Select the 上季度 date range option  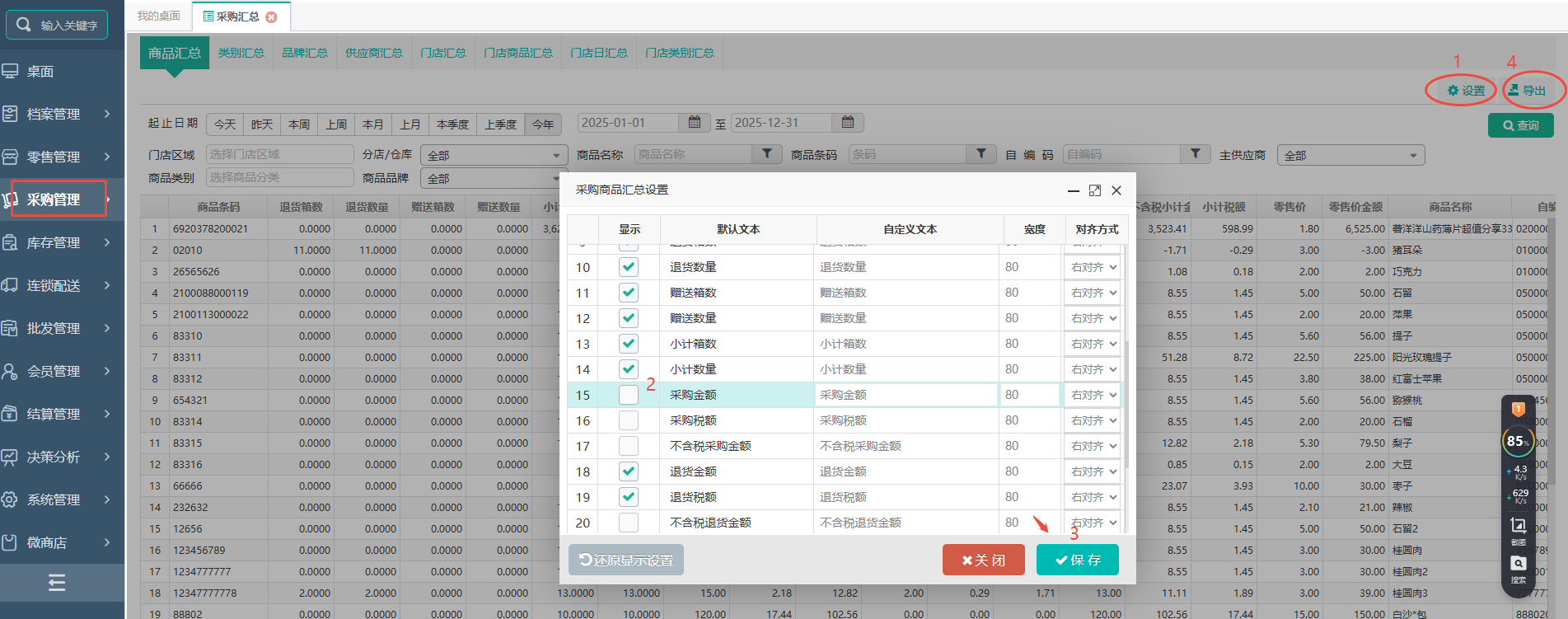(500, 124)
